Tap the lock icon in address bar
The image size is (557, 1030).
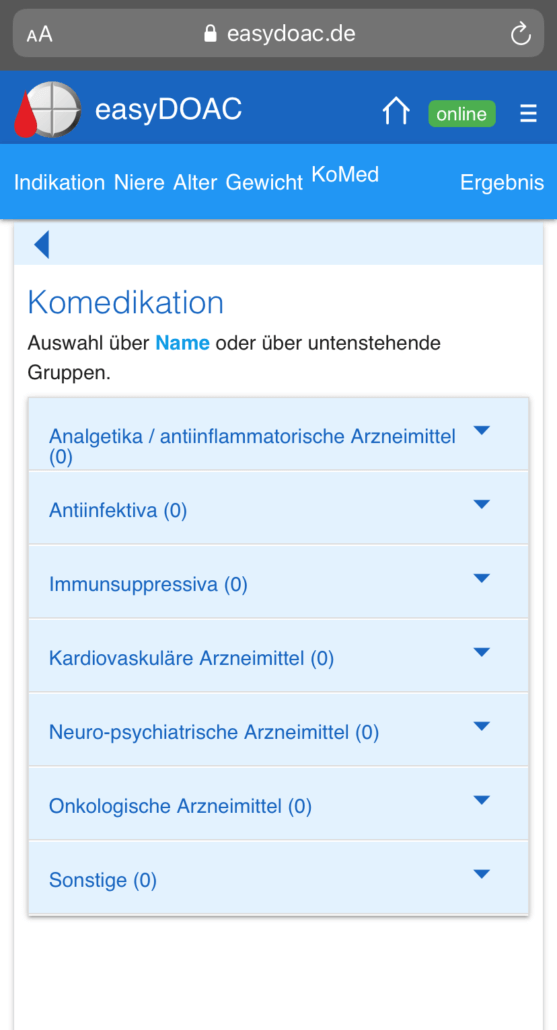210,34
